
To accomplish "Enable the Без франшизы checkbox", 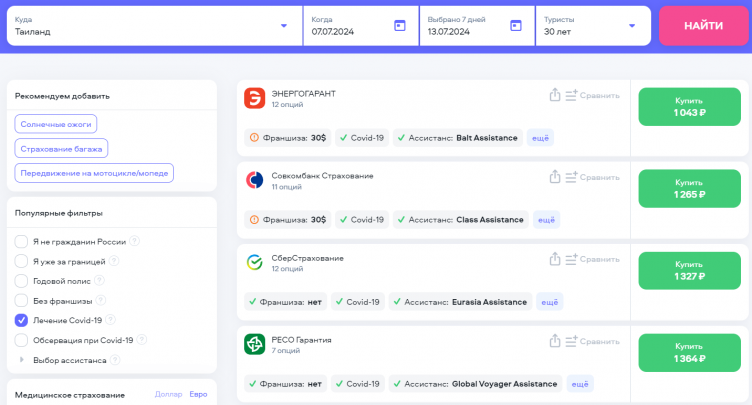I will point(21,300).
